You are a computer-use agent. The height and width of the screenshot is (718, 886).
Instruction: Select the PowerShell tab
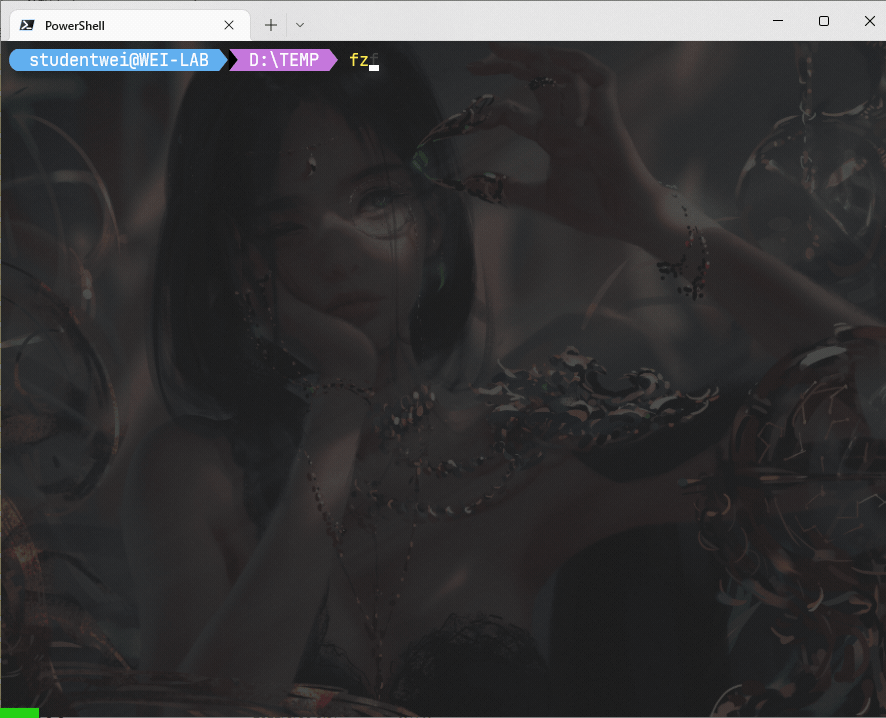129,25
